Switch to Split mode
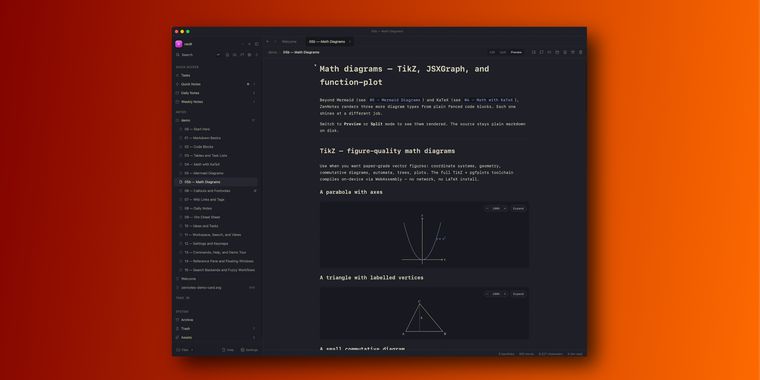Screen dimensions: 760x380 tap(503, 52)
